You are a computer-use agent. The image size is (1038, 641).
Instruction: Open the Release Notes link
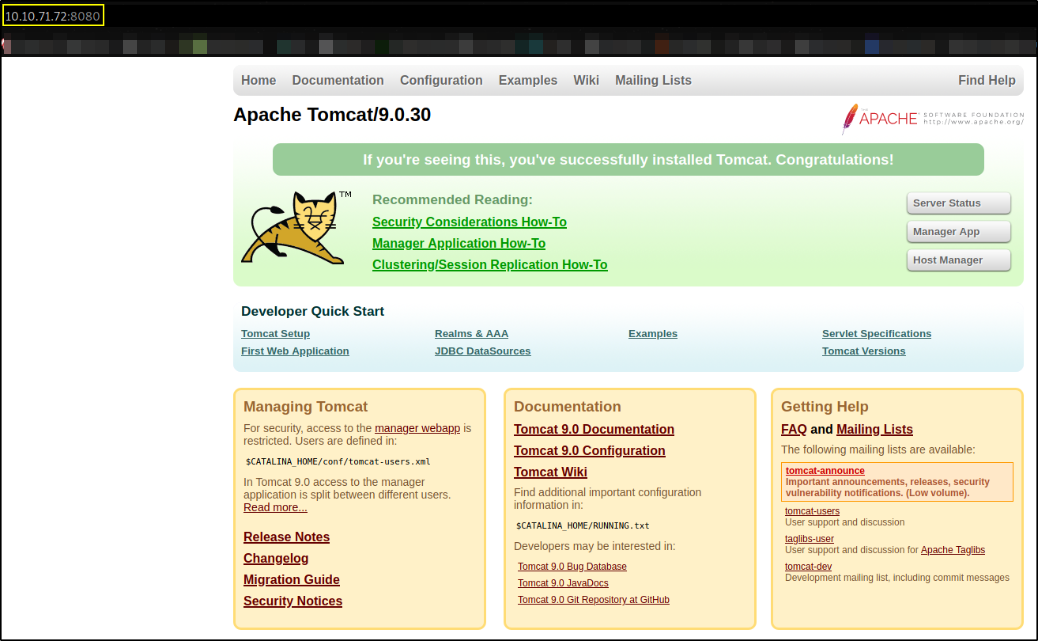[x=286, y=537]
